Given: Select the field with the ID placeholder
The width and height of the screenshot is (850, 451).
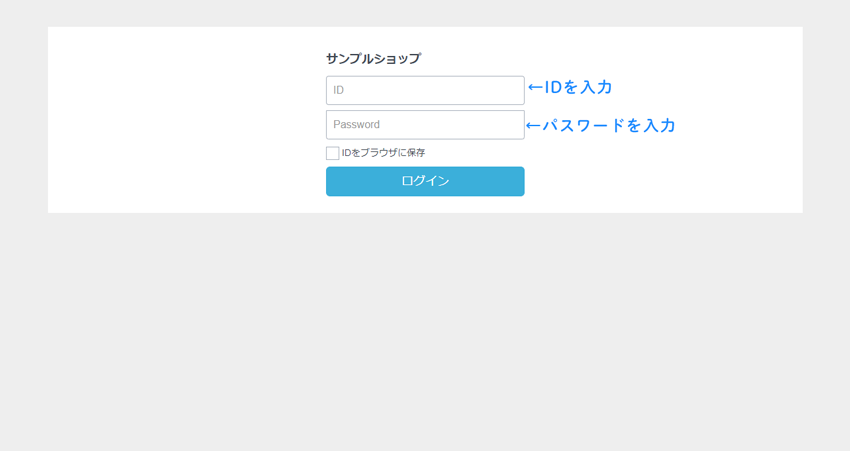Looking at the screenshot, I should (424, 90).
